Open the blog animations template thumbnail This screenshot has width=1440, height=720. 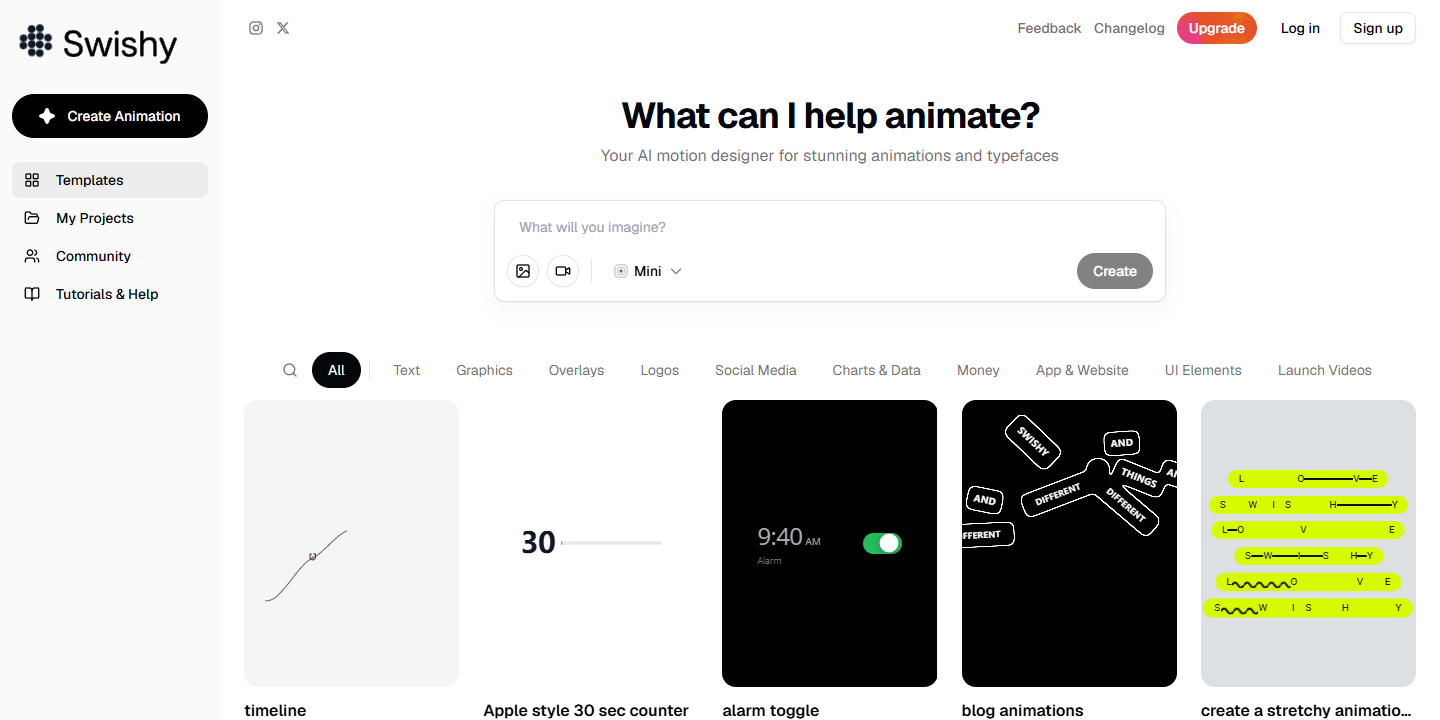click(1069, 543)
